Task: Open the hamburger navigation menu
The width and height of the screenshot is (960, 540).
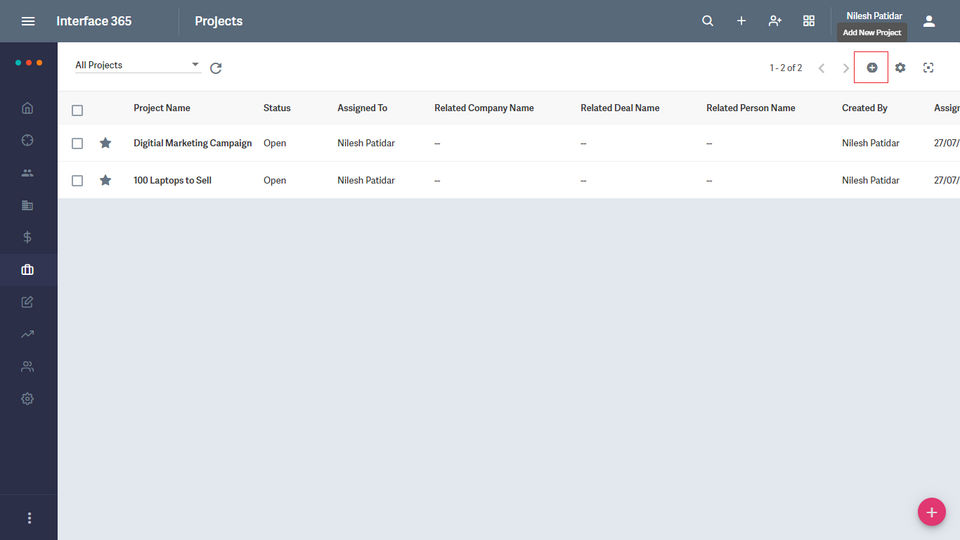Action: [28, 21]
